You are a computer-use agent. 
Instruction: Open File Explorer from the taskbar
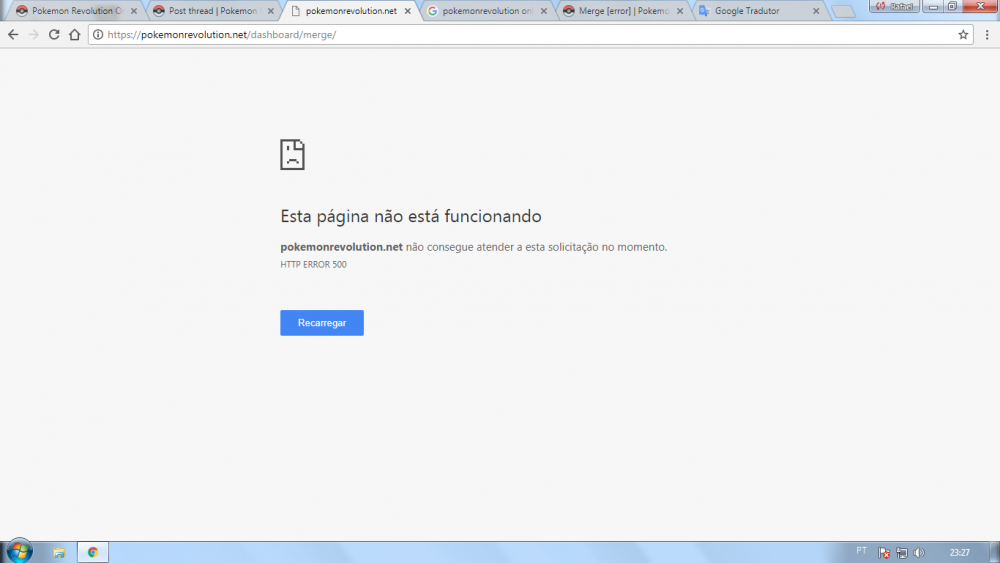(x=59, y=552)
